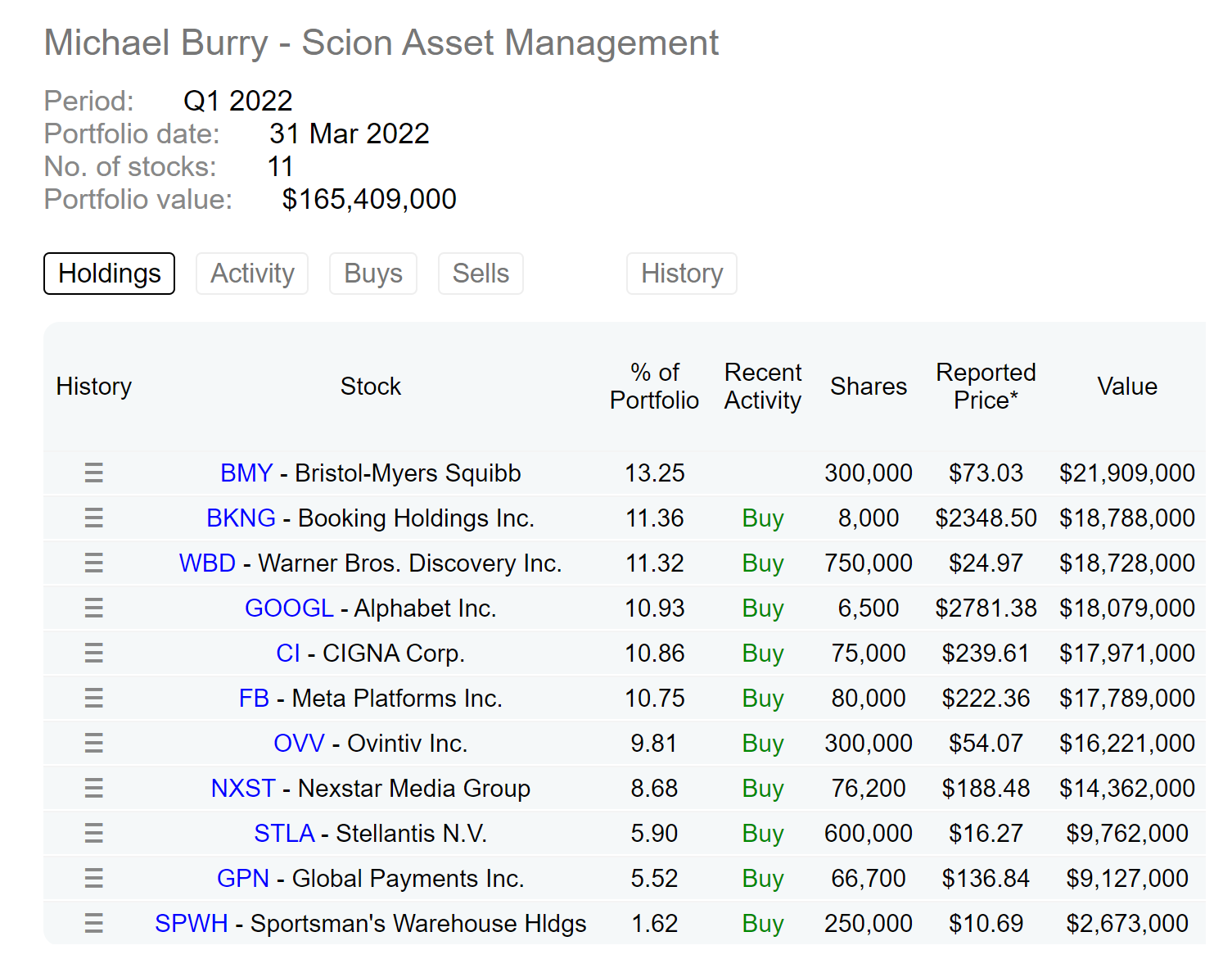Sort by the Value column header
This screenshot has height=968, width=1232.
[1127, 387]
